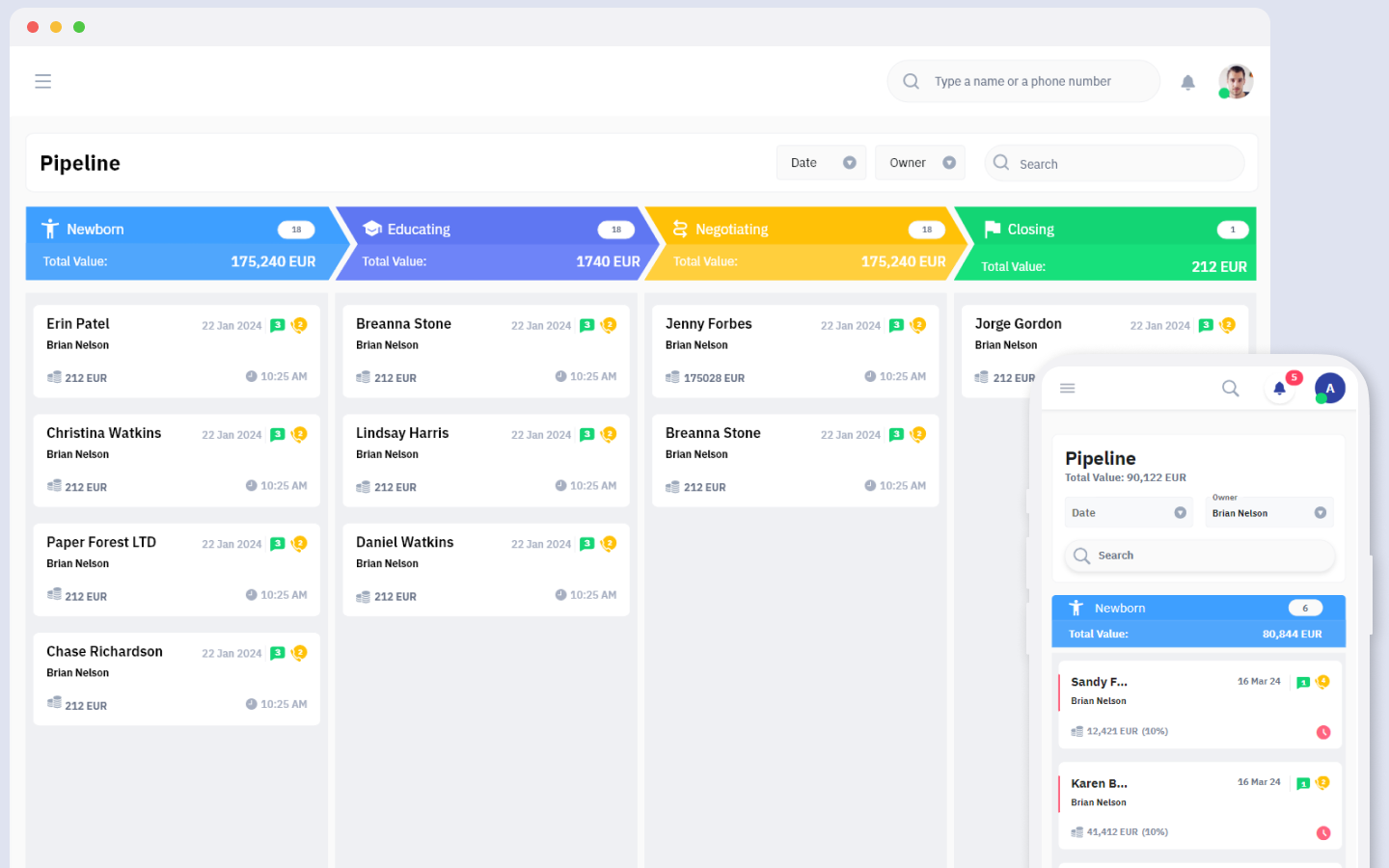Image resolution: width=1389 pixels, height=868 pixels.
Task: Click the mobile Search field
Action: point(1200,556)
